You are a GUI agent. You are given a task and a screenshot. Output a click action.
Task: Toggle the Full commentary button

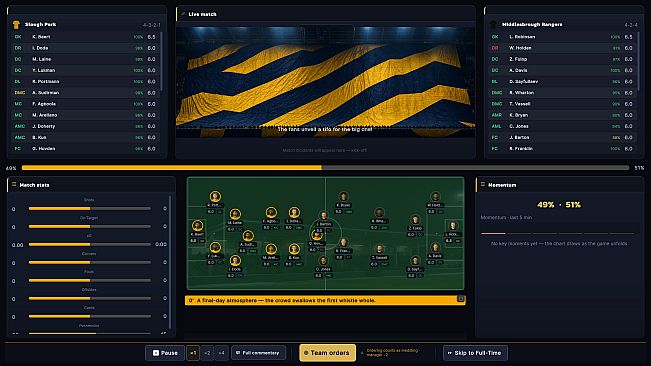tap(258, 353)
